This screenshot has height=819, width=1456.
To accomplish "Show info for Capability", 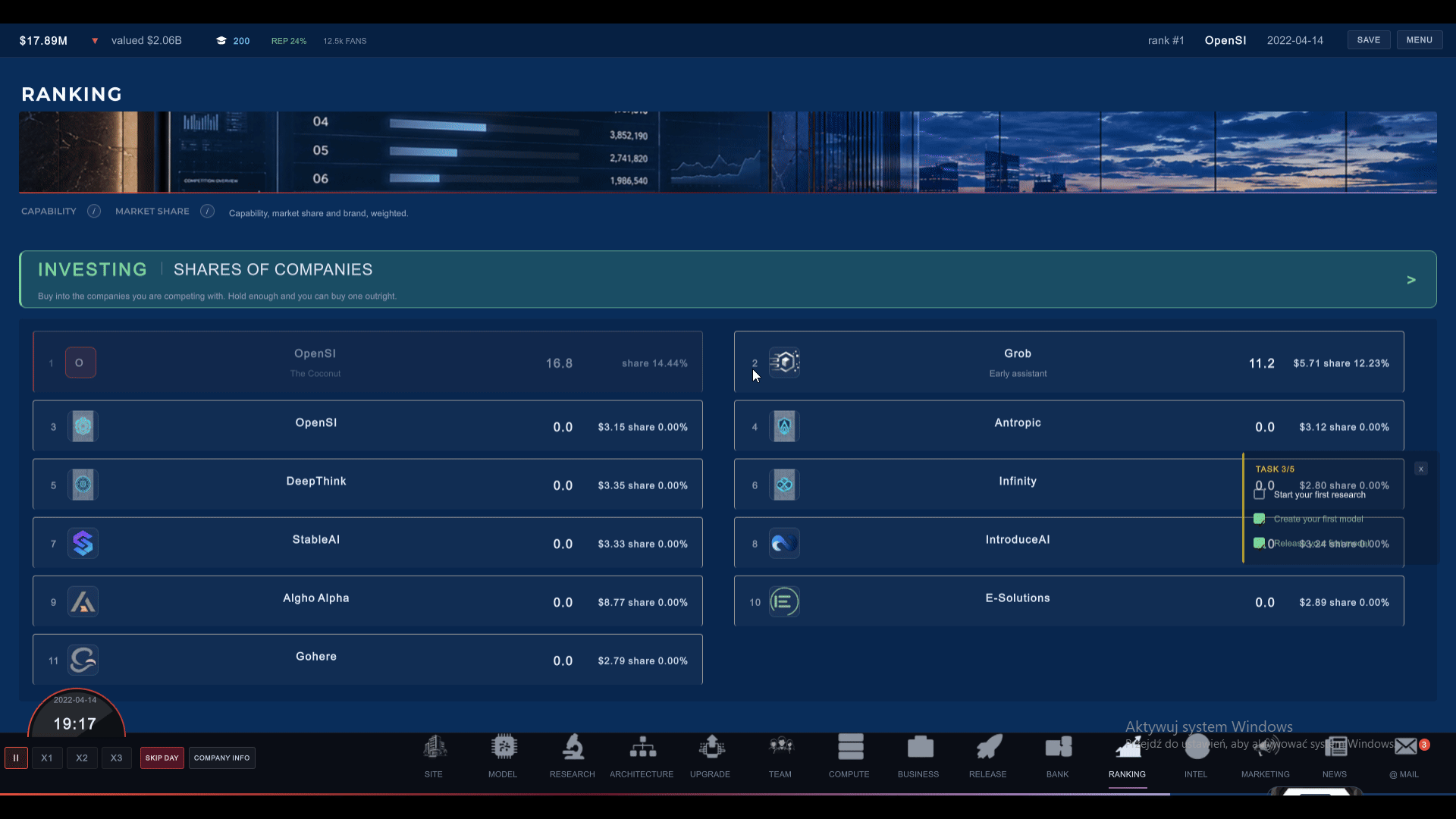I will click(94, 212).
